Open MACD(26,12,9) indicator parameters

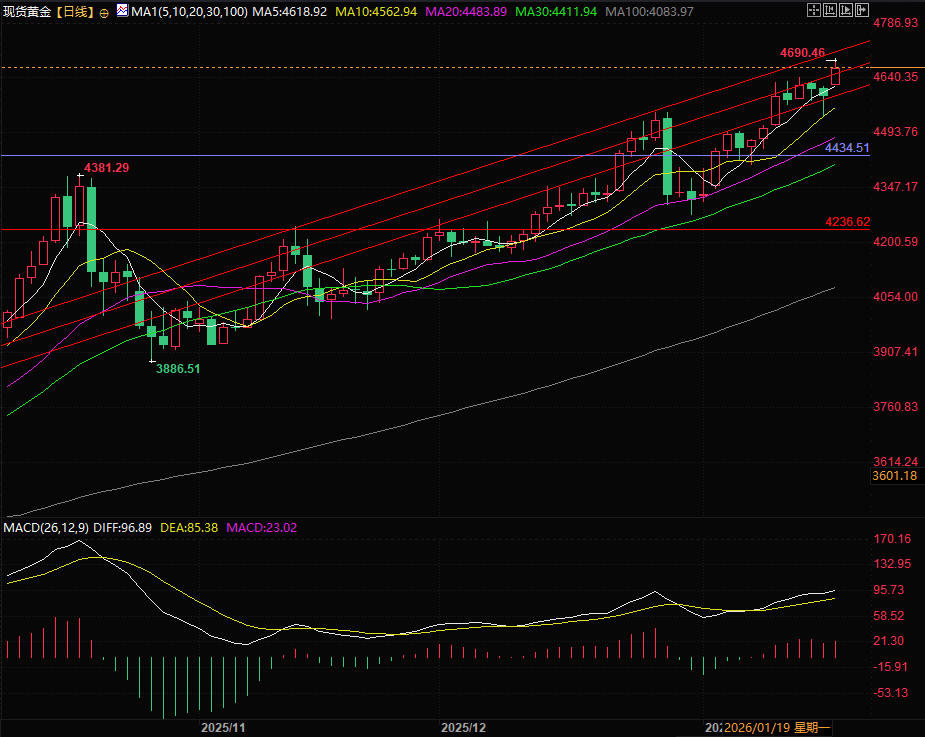[47, 527]
